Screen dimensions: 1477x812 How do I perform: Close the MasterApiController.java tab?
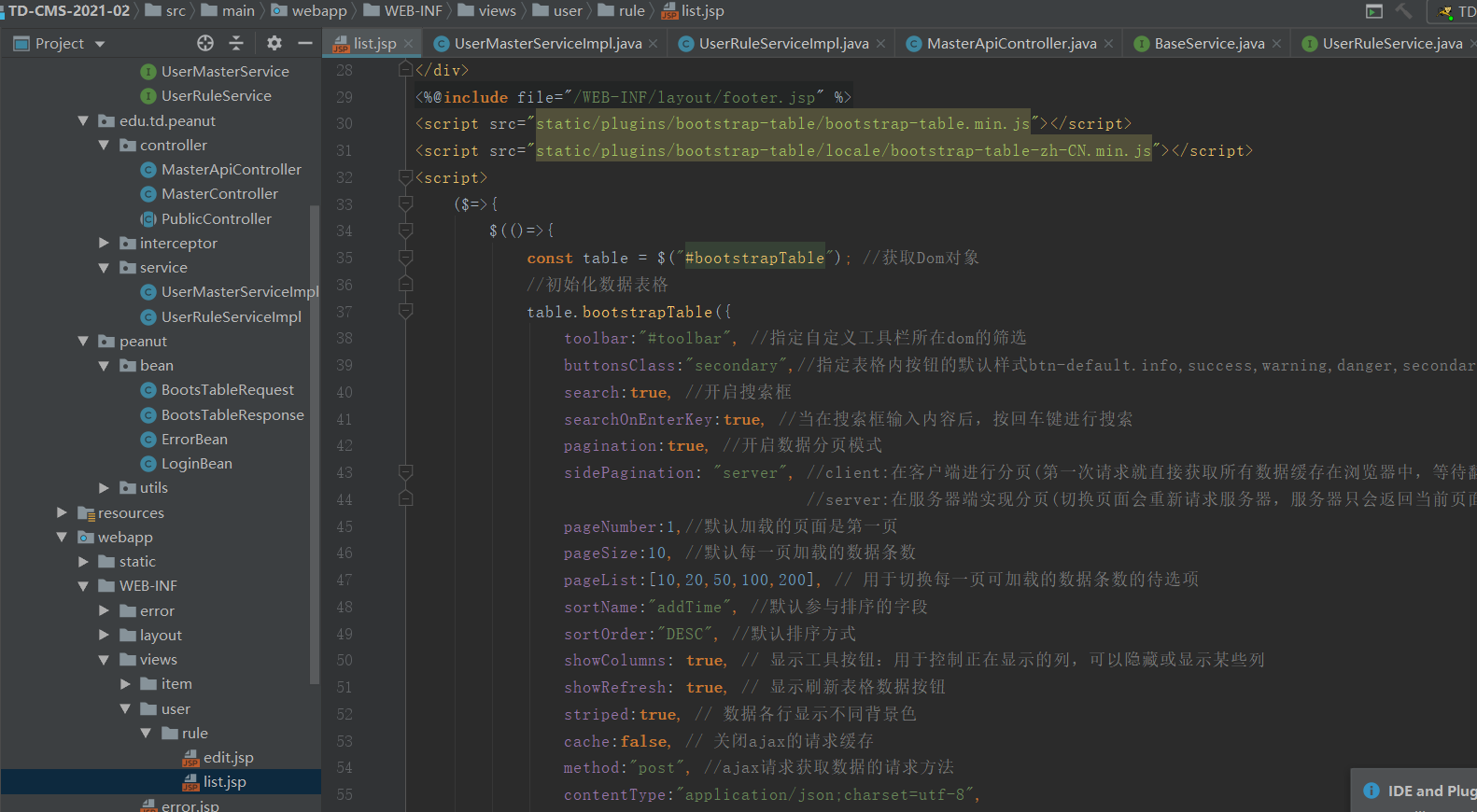pyautogui.click(x=1108, y=44)
